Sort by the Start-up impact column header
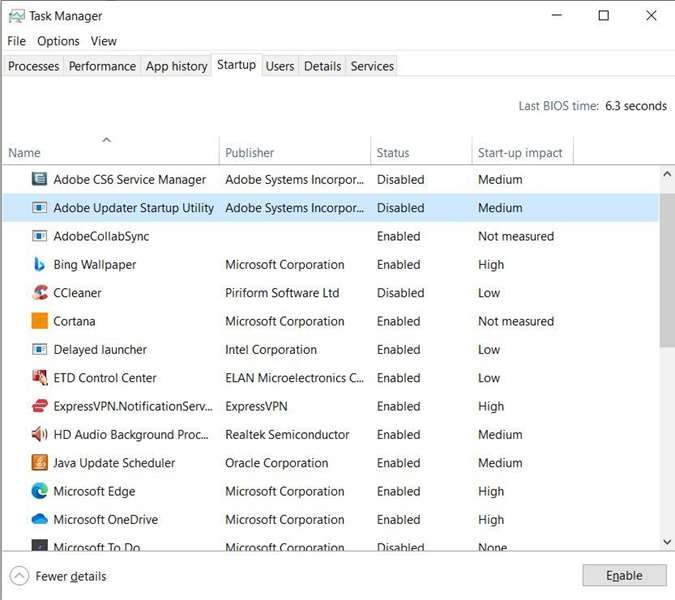The image size is (675, 600). (523, 151)
